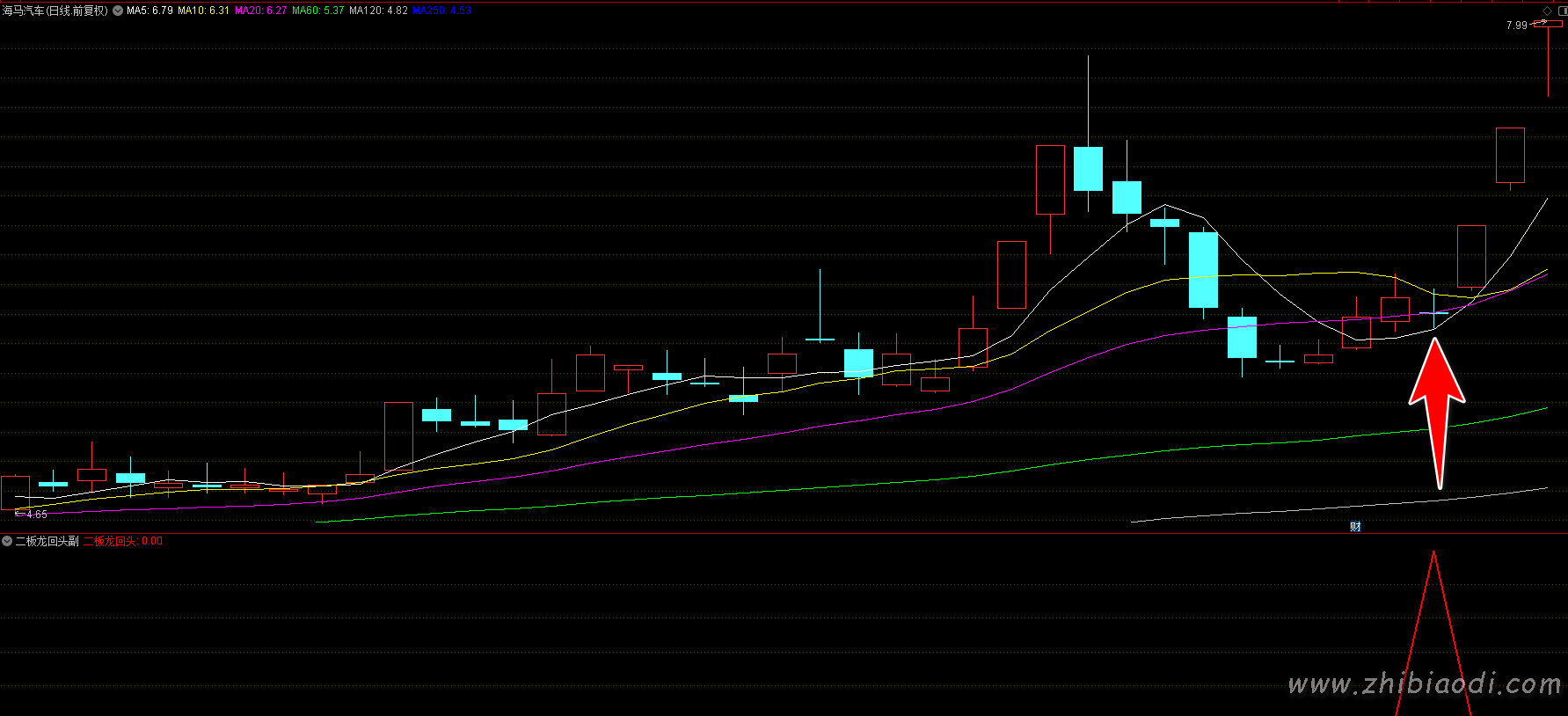
Task: Click the MA5 moving average label
Action: (x=150, y=11)
